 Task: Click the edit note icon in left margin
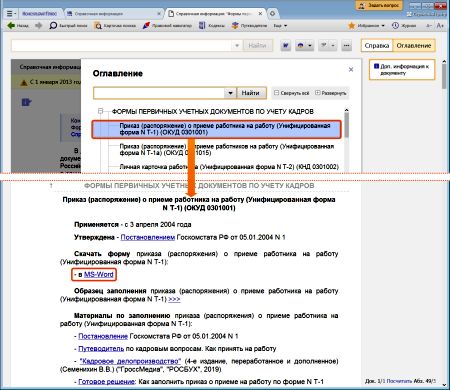point(26,102)
